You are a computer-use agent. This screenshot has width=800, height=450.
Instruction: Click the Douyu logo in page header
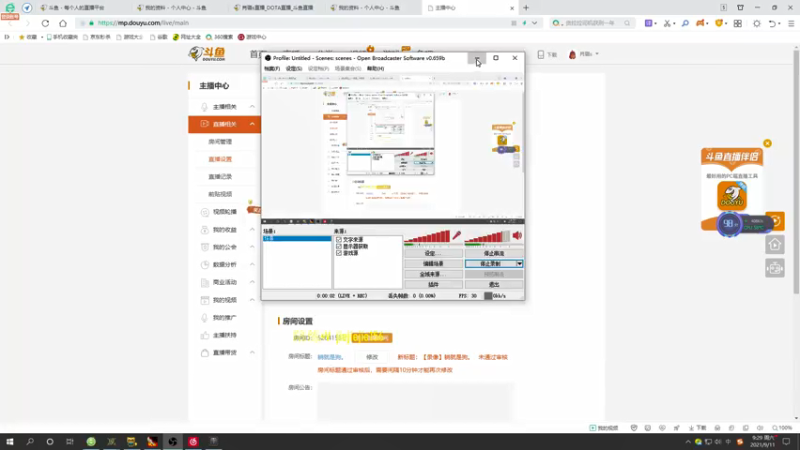point(207,54)
